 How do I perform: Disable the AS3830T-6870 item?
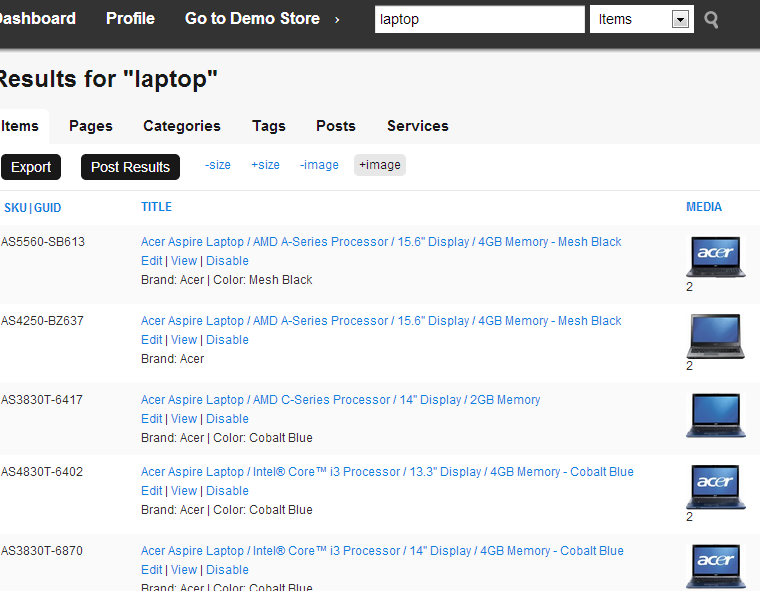[227, 570]
